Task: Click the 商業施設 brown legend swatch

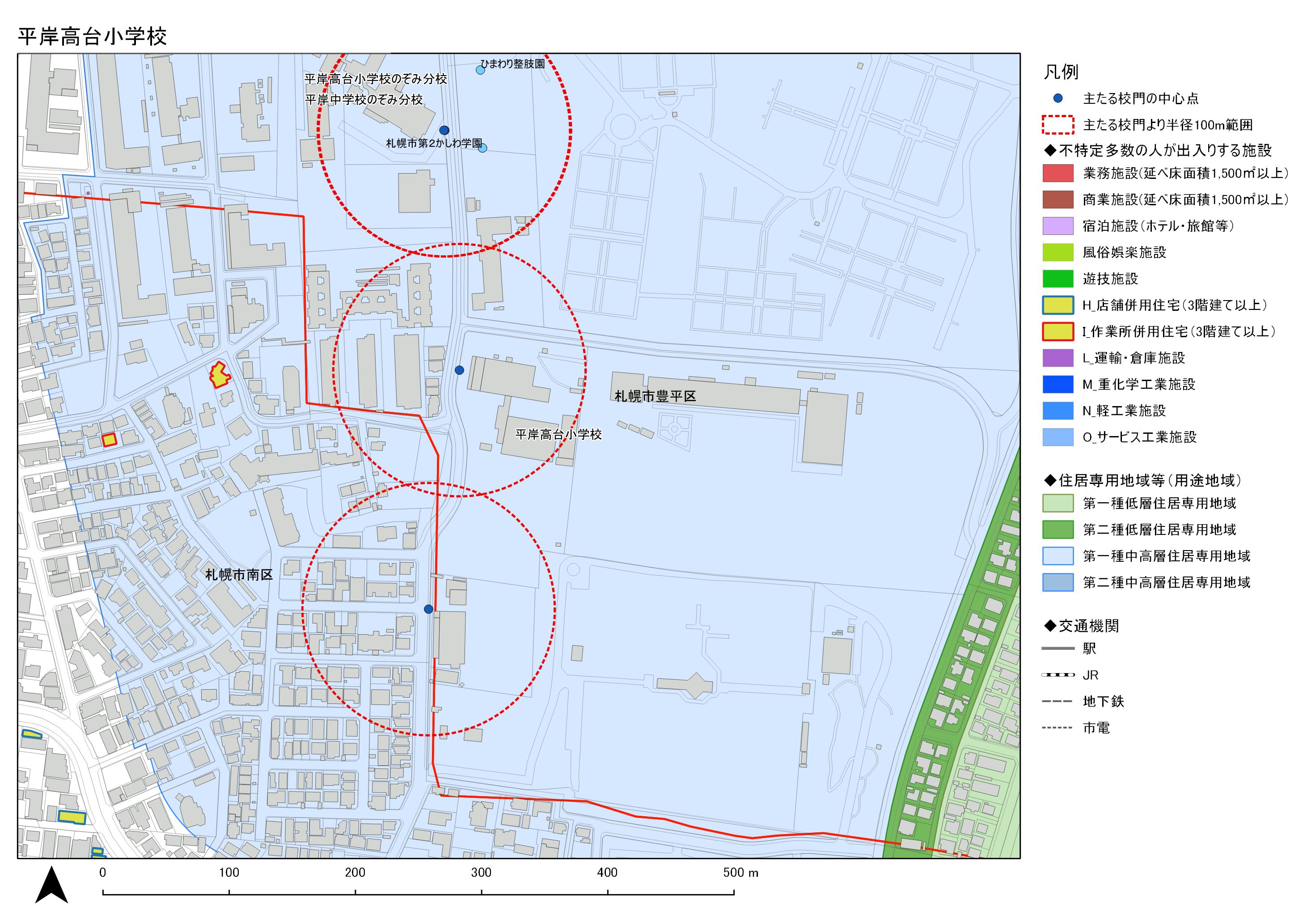Action: [1057, 200]
